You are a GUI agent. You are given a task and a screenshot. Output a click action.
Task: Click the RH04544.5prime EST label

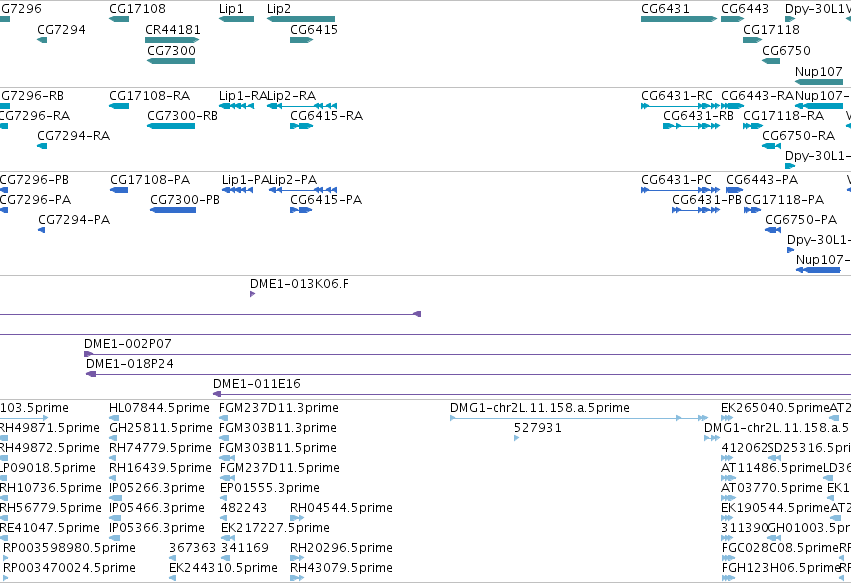341,508
